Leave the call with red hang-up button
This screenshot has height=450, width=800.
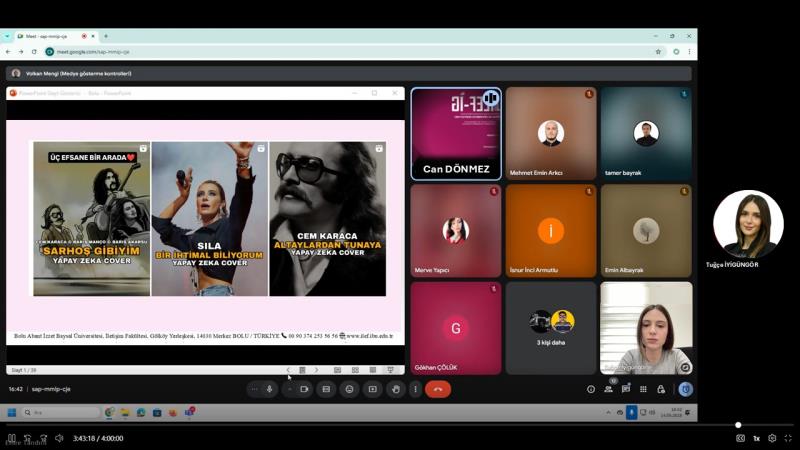coord(438,389)
